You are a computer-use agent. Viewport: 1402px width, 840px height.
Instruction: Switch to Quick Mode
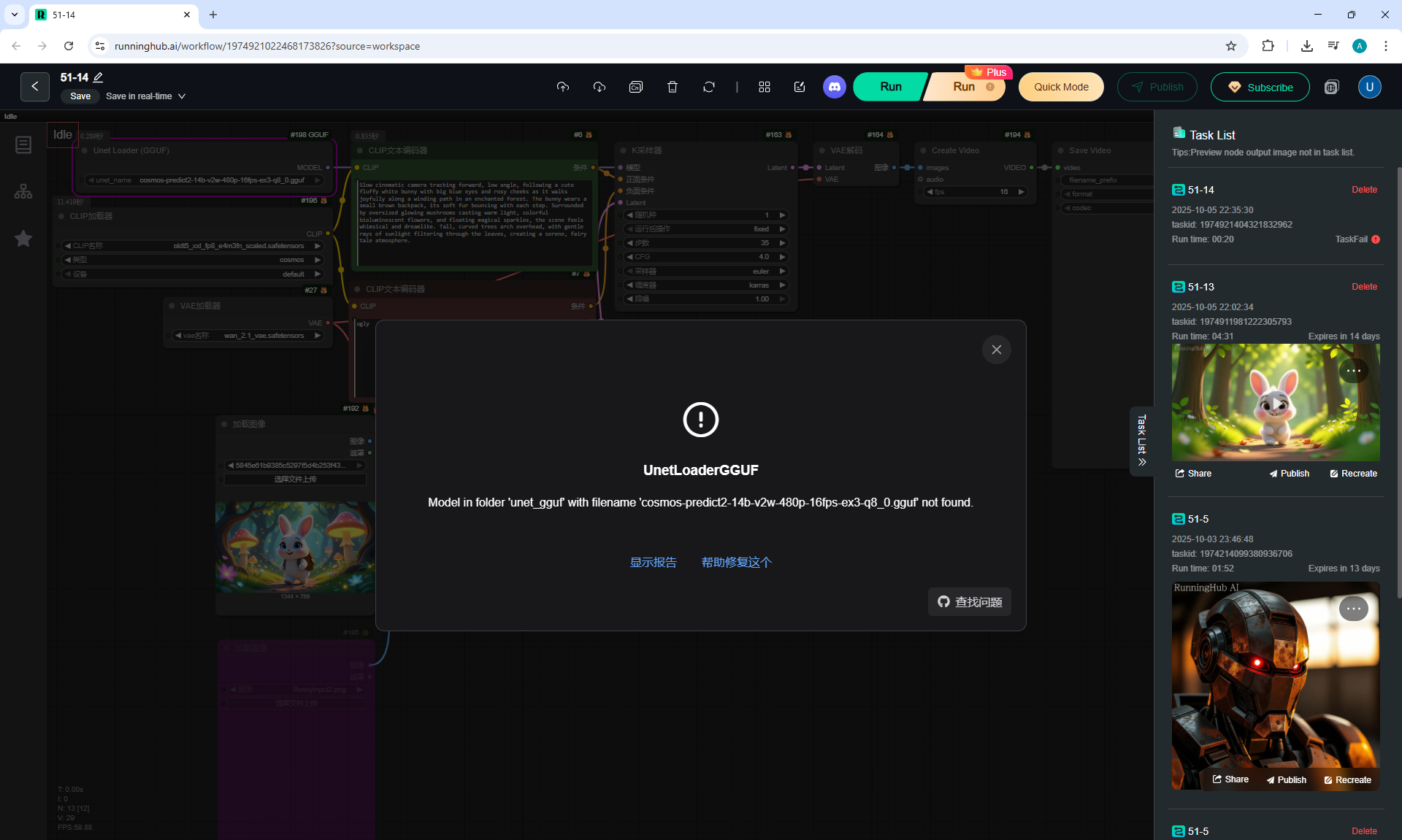point(1060,87)
